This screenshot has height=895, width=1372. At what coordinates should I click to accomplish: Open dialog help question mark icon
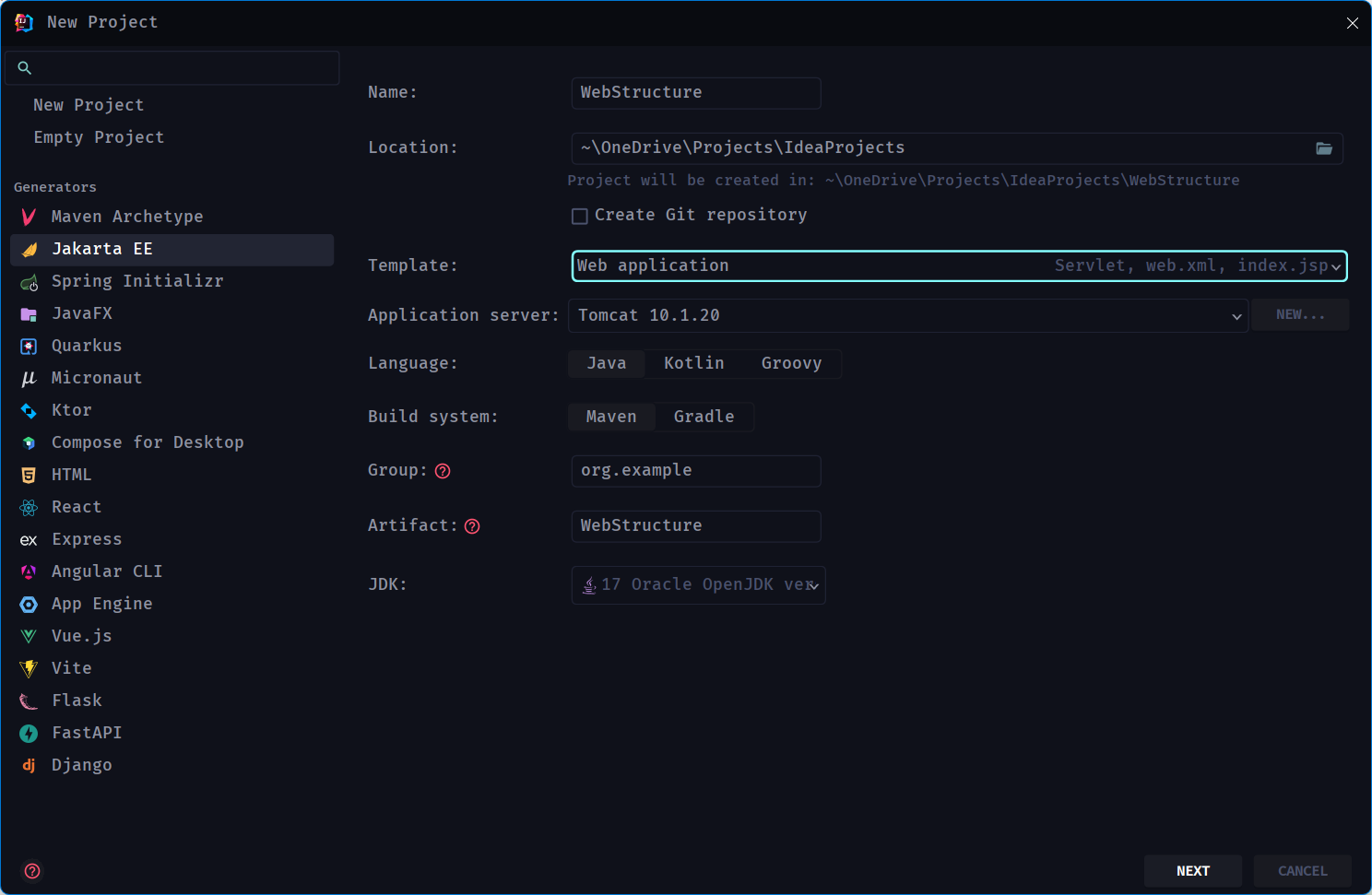(32, 871)
